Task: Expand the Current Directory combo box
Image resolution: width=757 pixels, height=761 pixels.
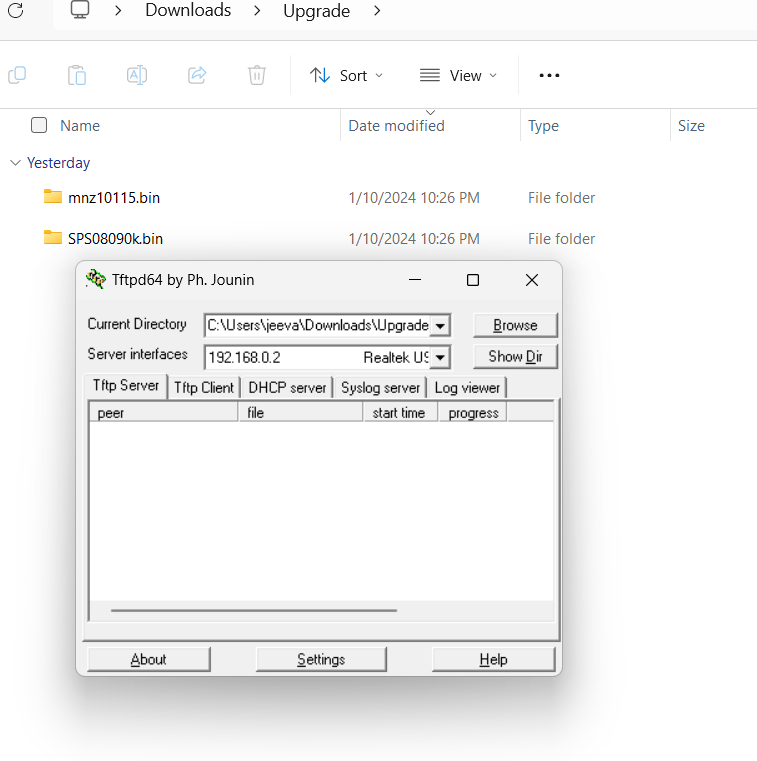Action: click(441, 325)
